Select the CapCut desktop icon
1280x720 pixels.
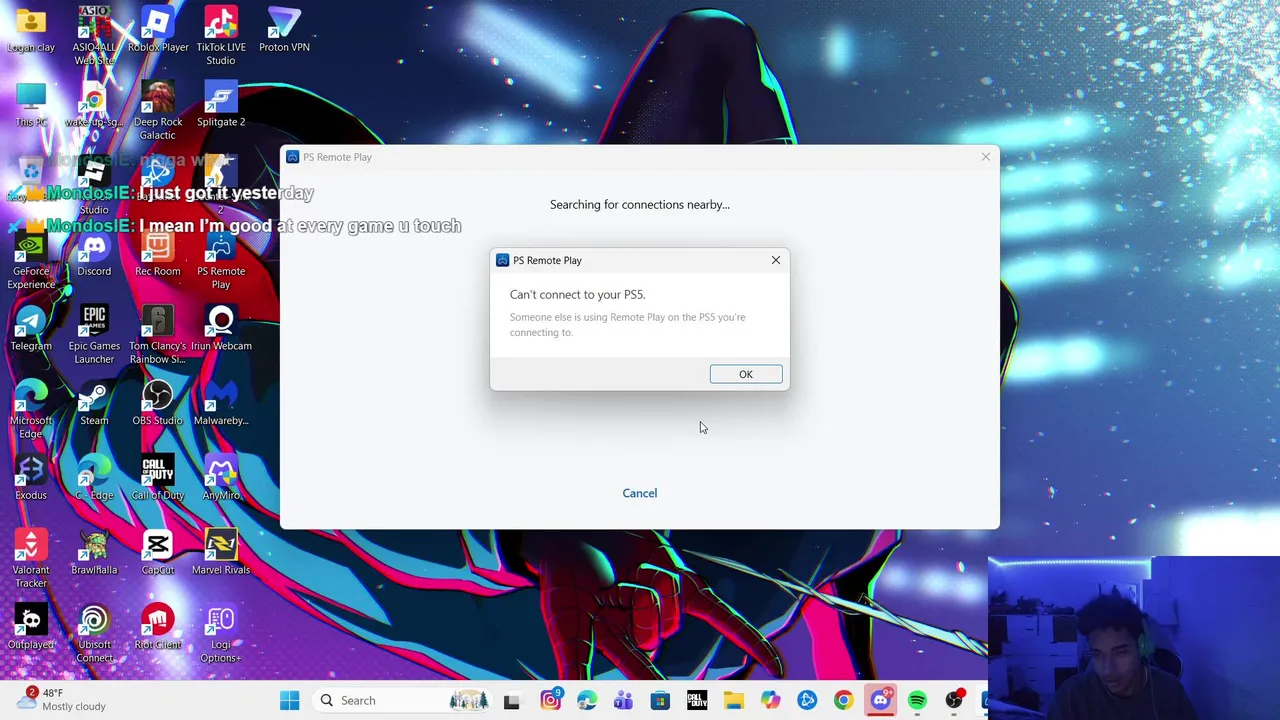pyautogui.click(x=158, y=553)
